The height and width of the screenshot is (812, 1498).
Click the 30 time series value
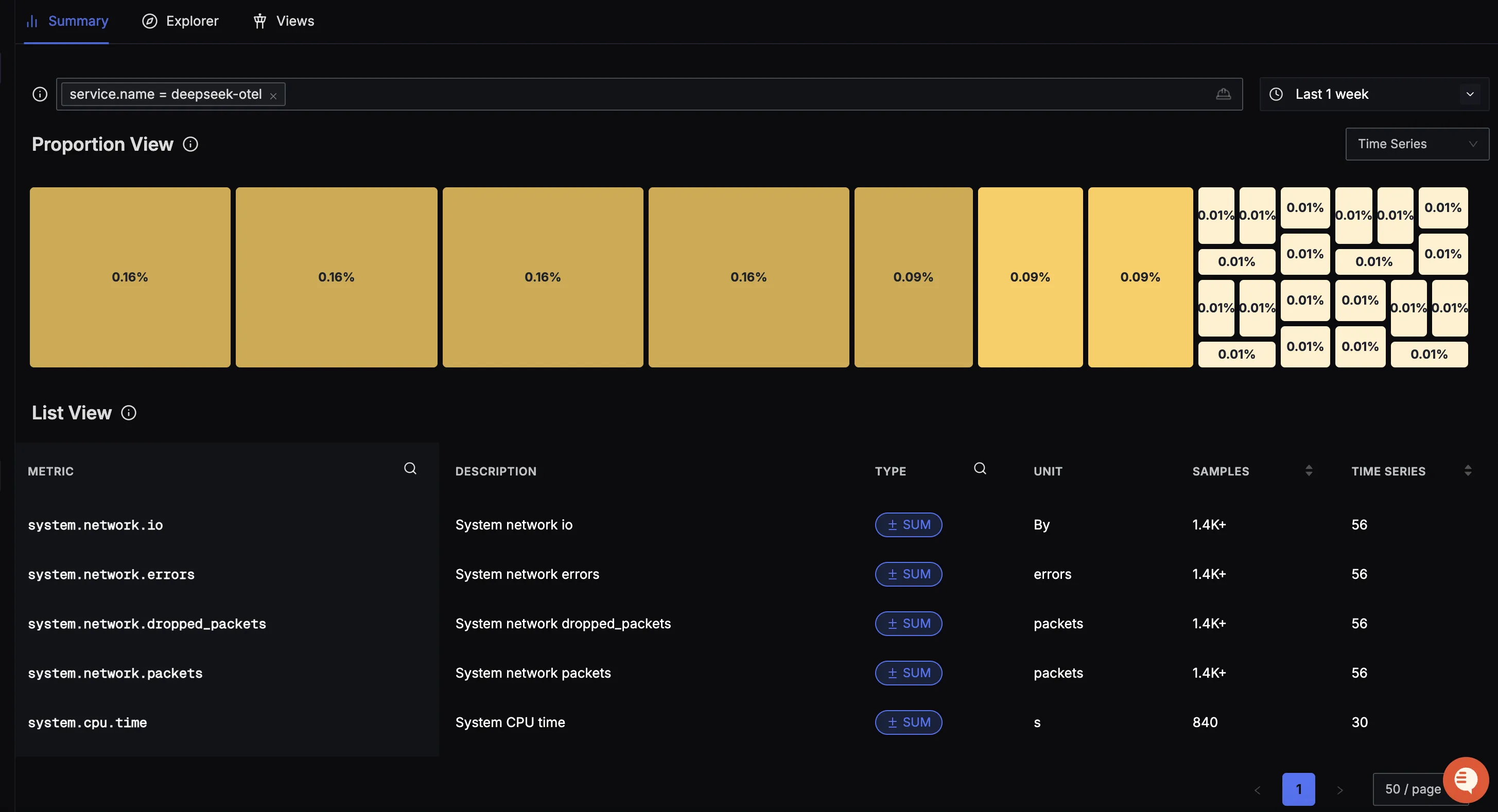pos(1360,722)
